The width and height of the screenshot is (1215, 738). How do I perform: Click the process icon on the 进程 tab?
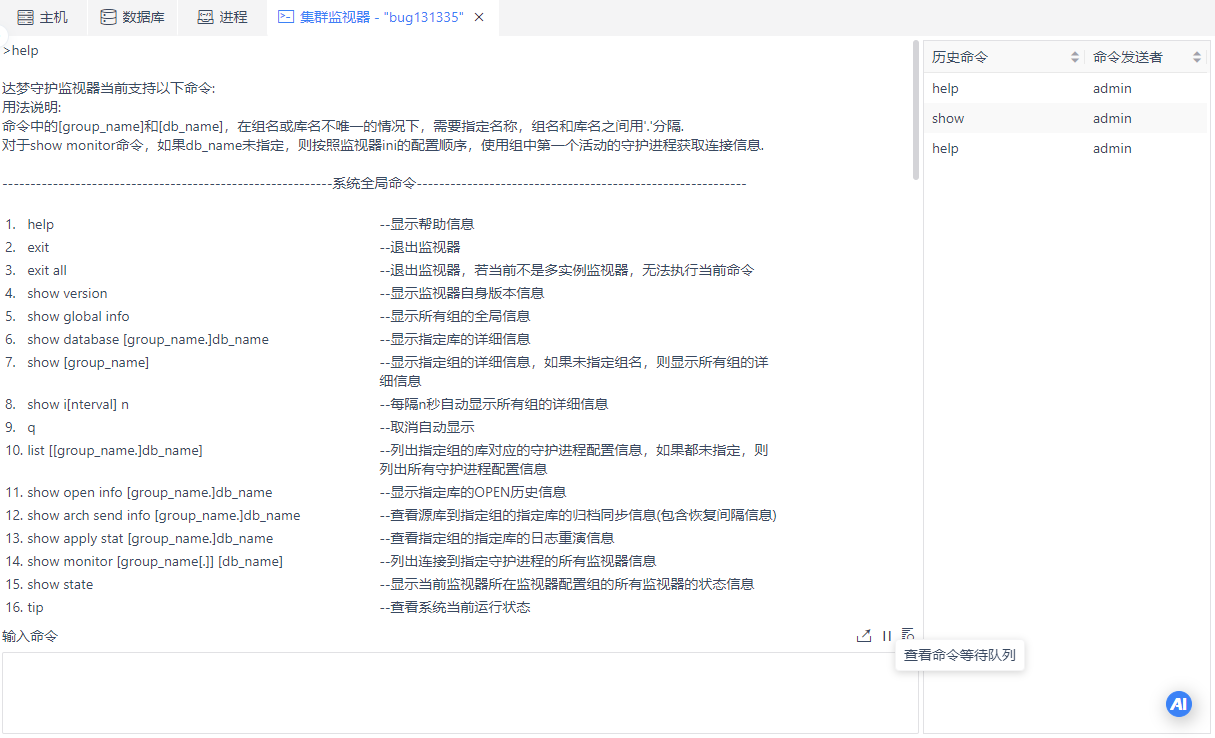point(205,17)
